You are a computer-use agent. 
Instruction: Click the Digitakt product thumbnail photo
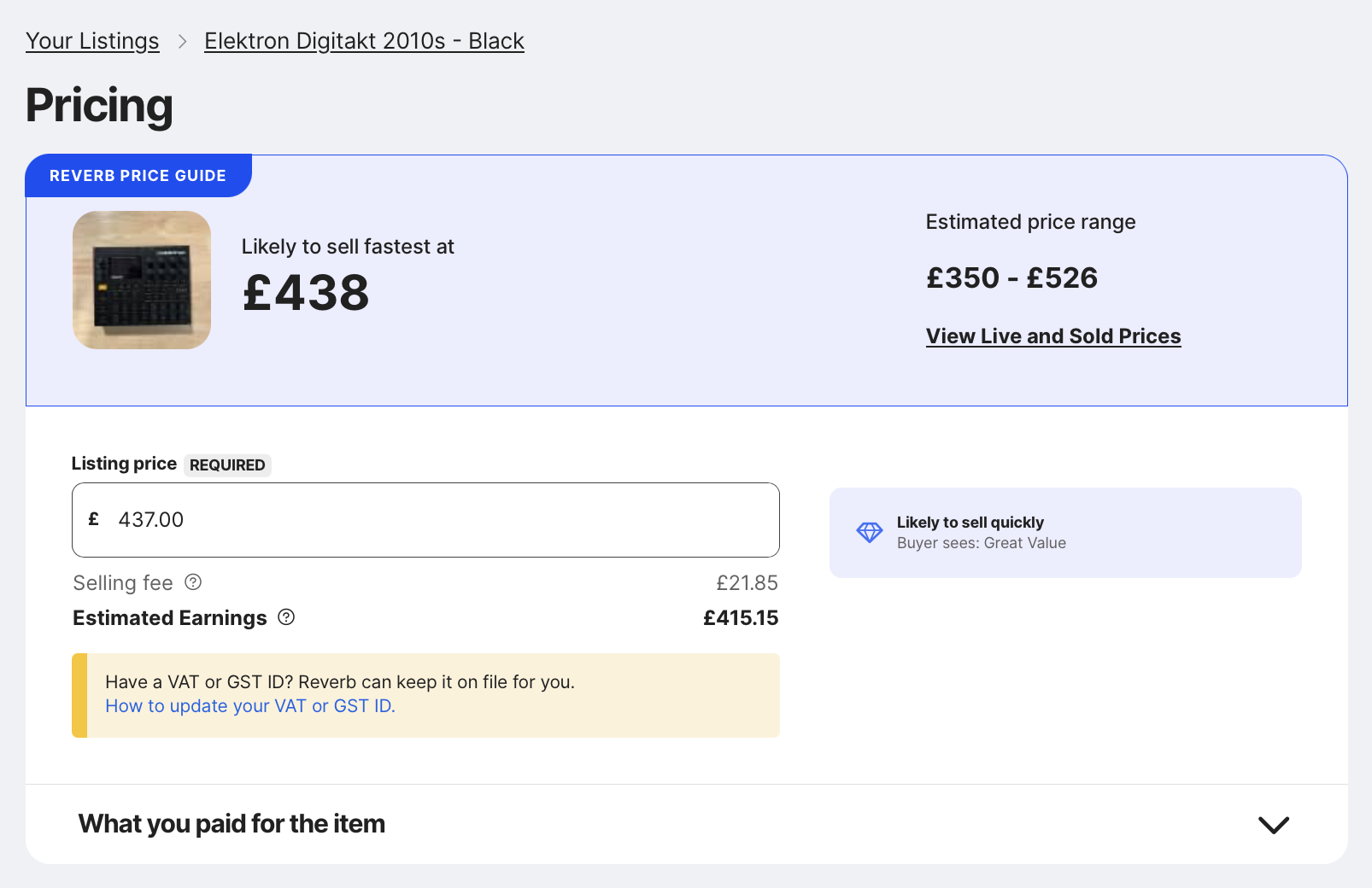tap(142, 280)
